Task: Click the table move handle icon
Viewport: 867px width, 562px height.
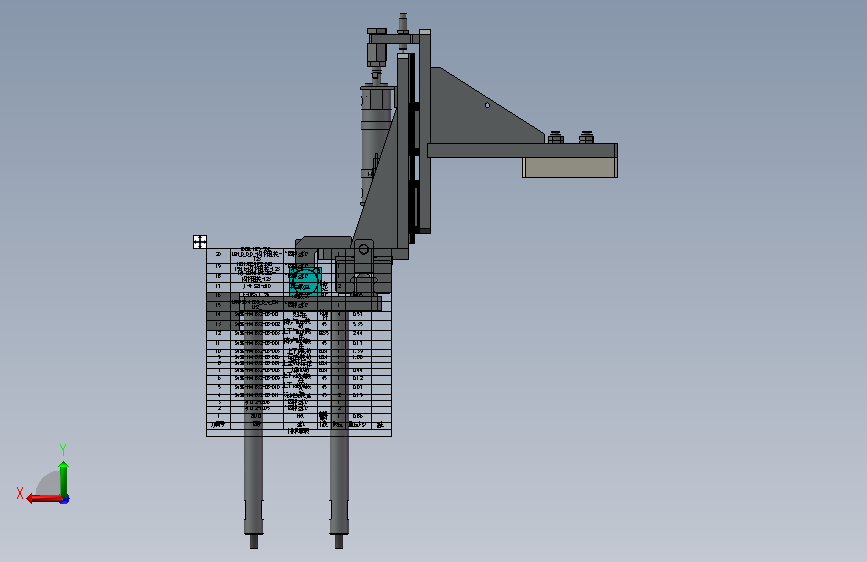Action: click(x=200, y=242)
